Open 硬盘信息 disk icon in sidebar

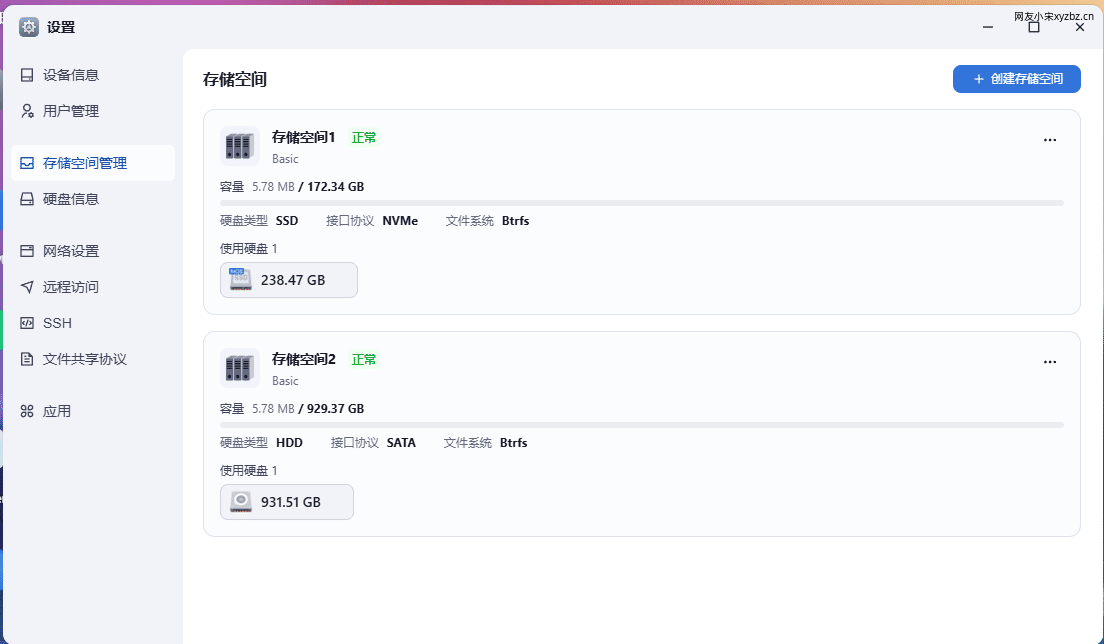[x=27, y=198]
